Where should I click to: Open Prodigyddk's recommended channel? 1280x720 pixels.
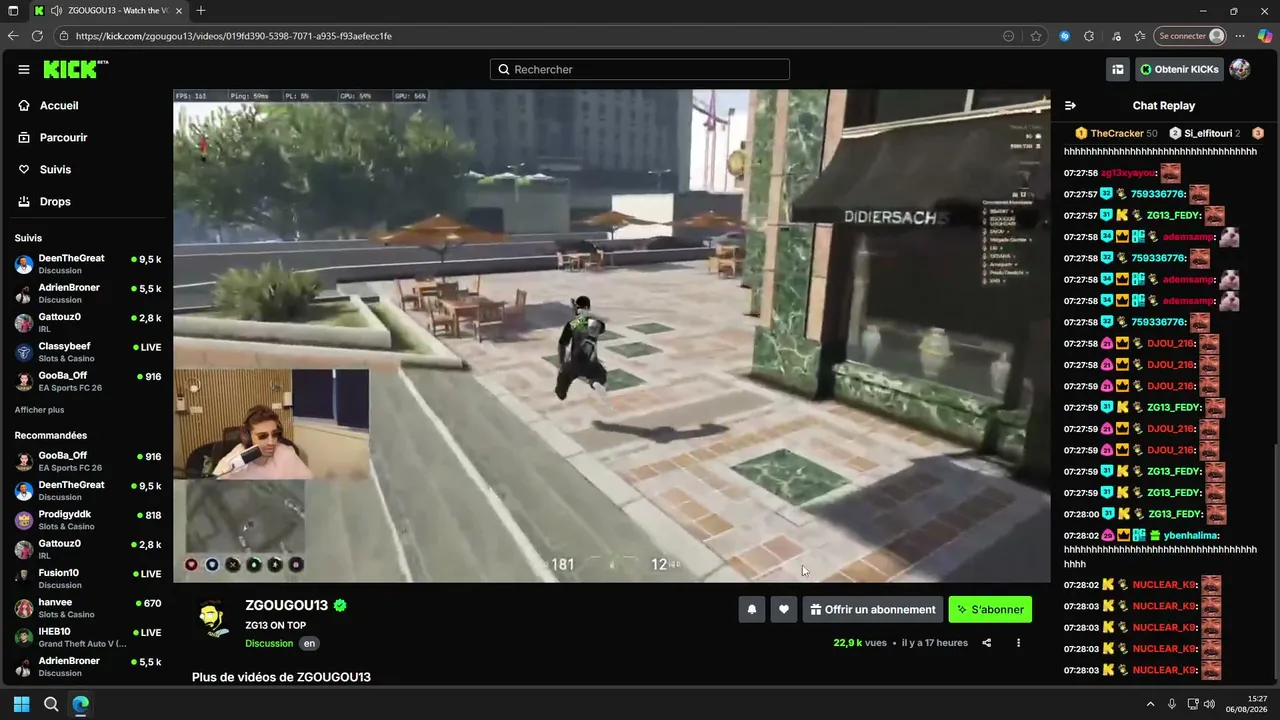coord(87,520)
